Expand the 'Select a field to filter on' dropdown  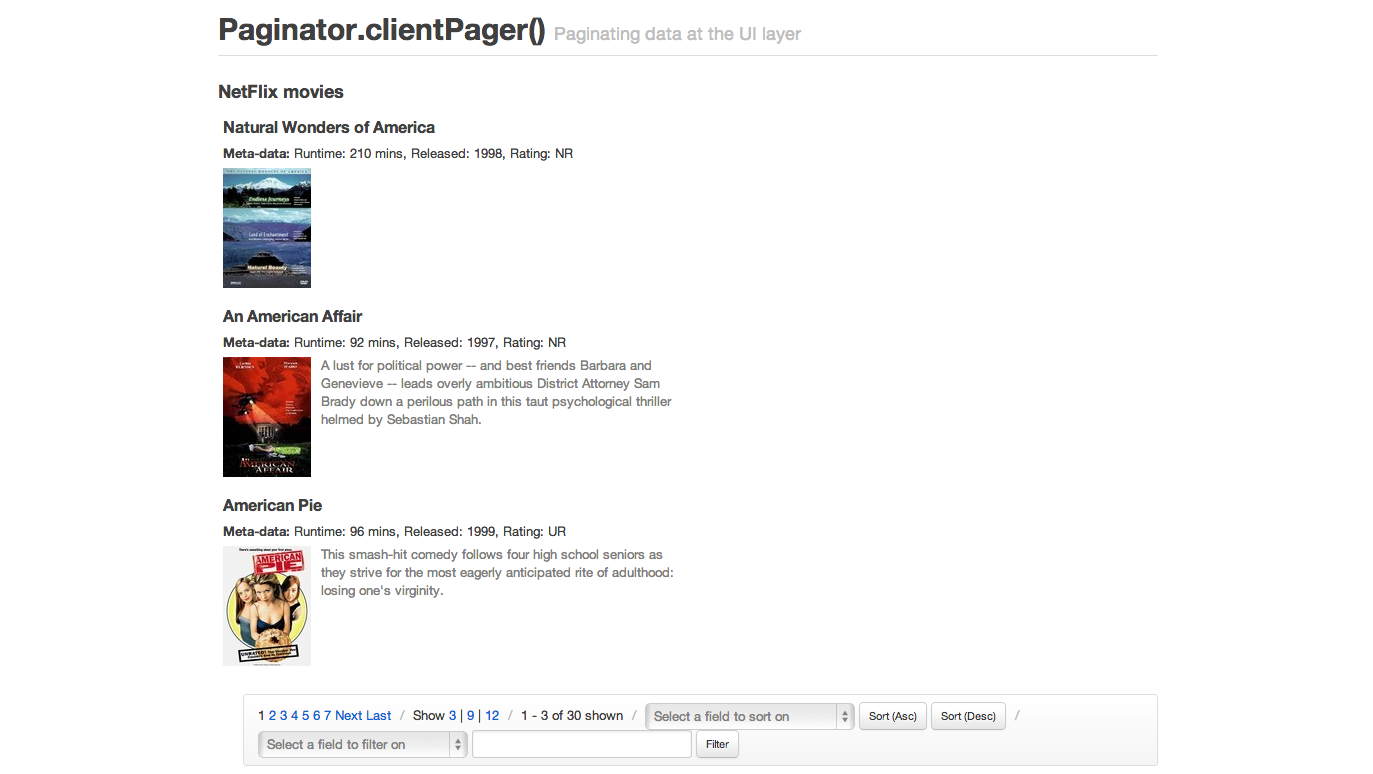coord(363,744)
